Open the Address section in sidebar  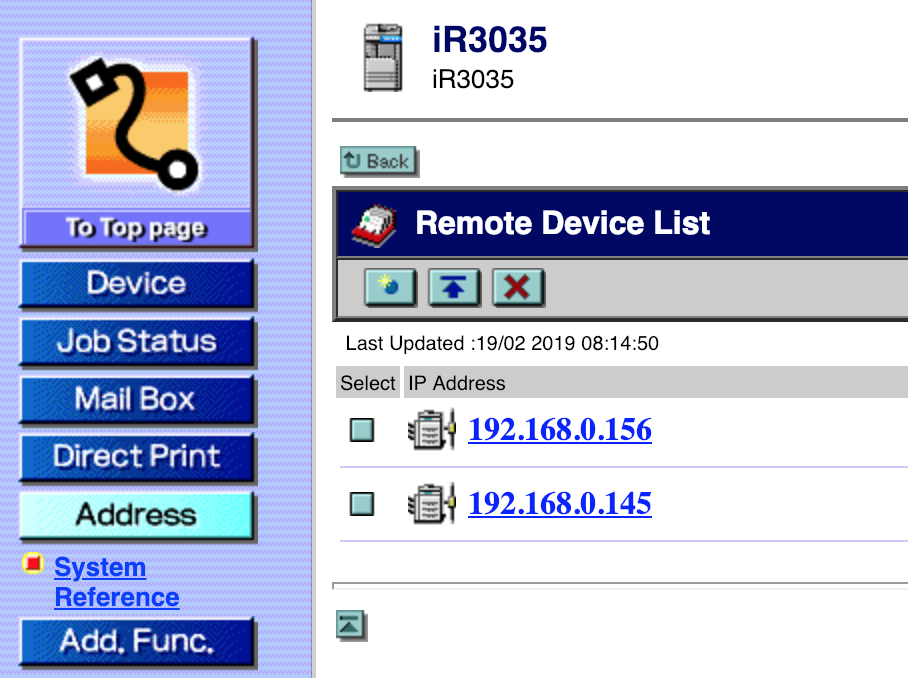137,516
